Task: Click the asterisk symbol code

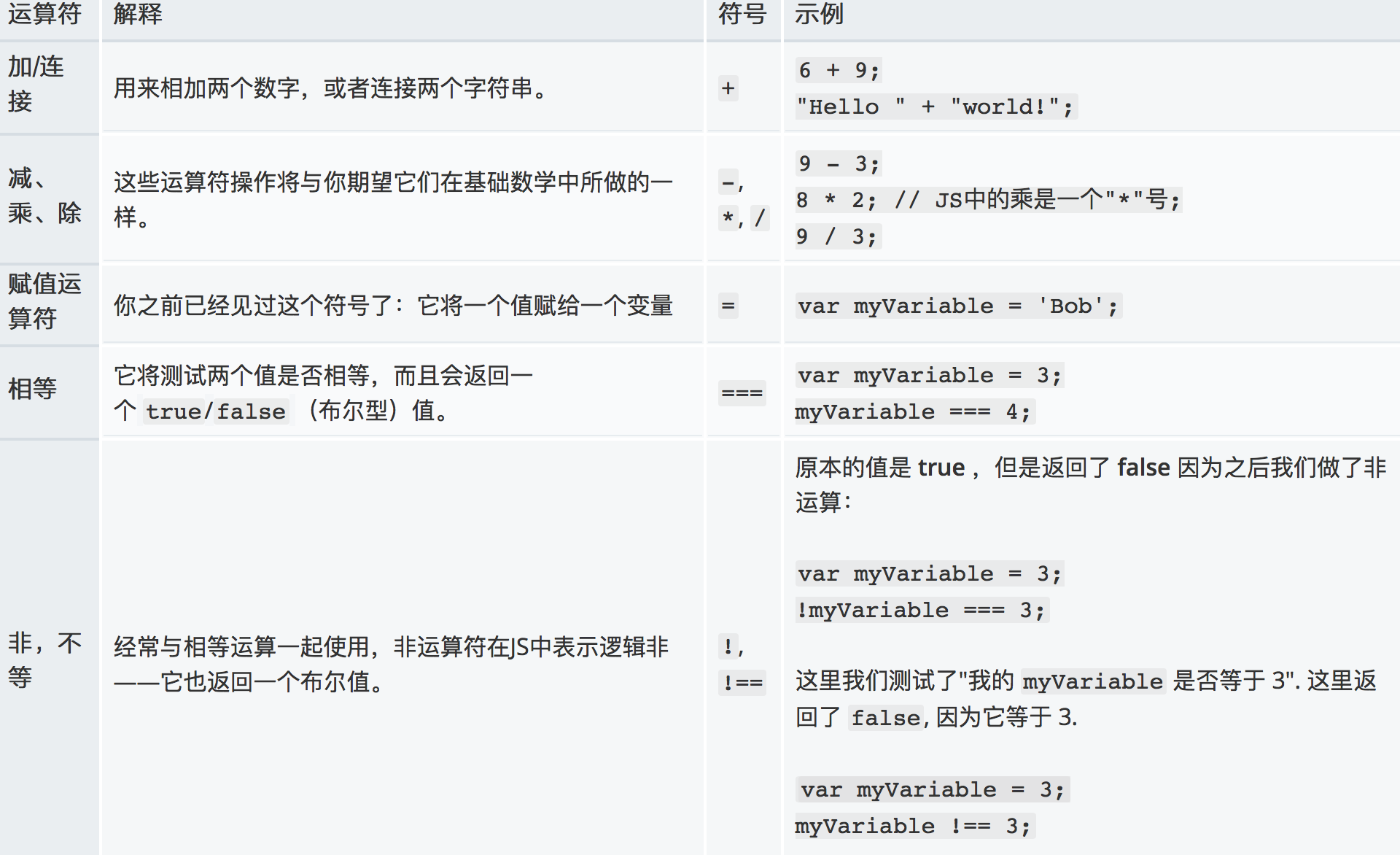Action: point(728,217)
